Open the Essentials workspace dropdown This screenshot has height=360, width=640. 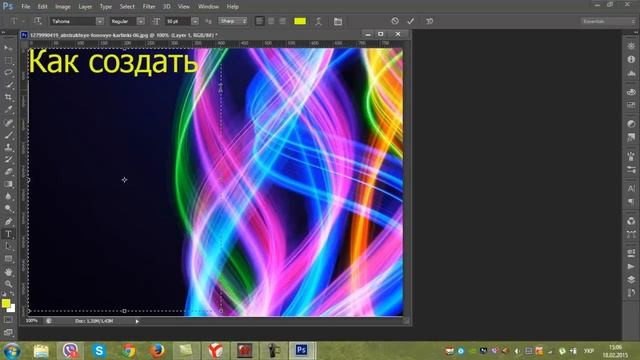point(608,21)
